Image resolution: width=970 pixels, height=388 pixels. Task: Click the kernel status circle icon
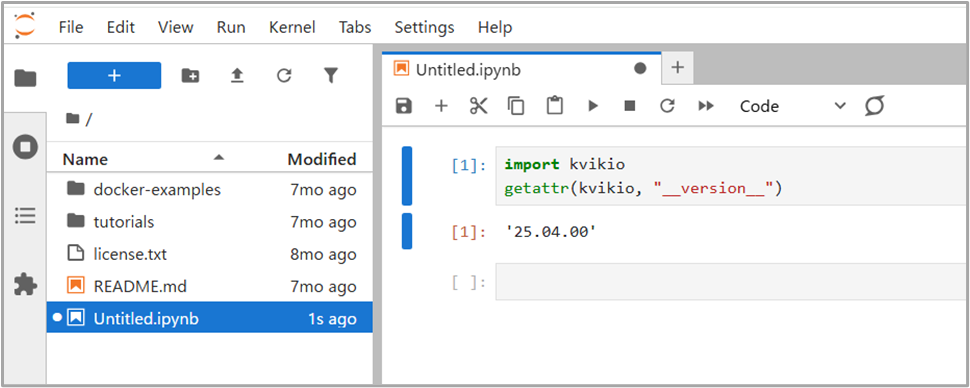pyautogui.click(x=874, y=106)
